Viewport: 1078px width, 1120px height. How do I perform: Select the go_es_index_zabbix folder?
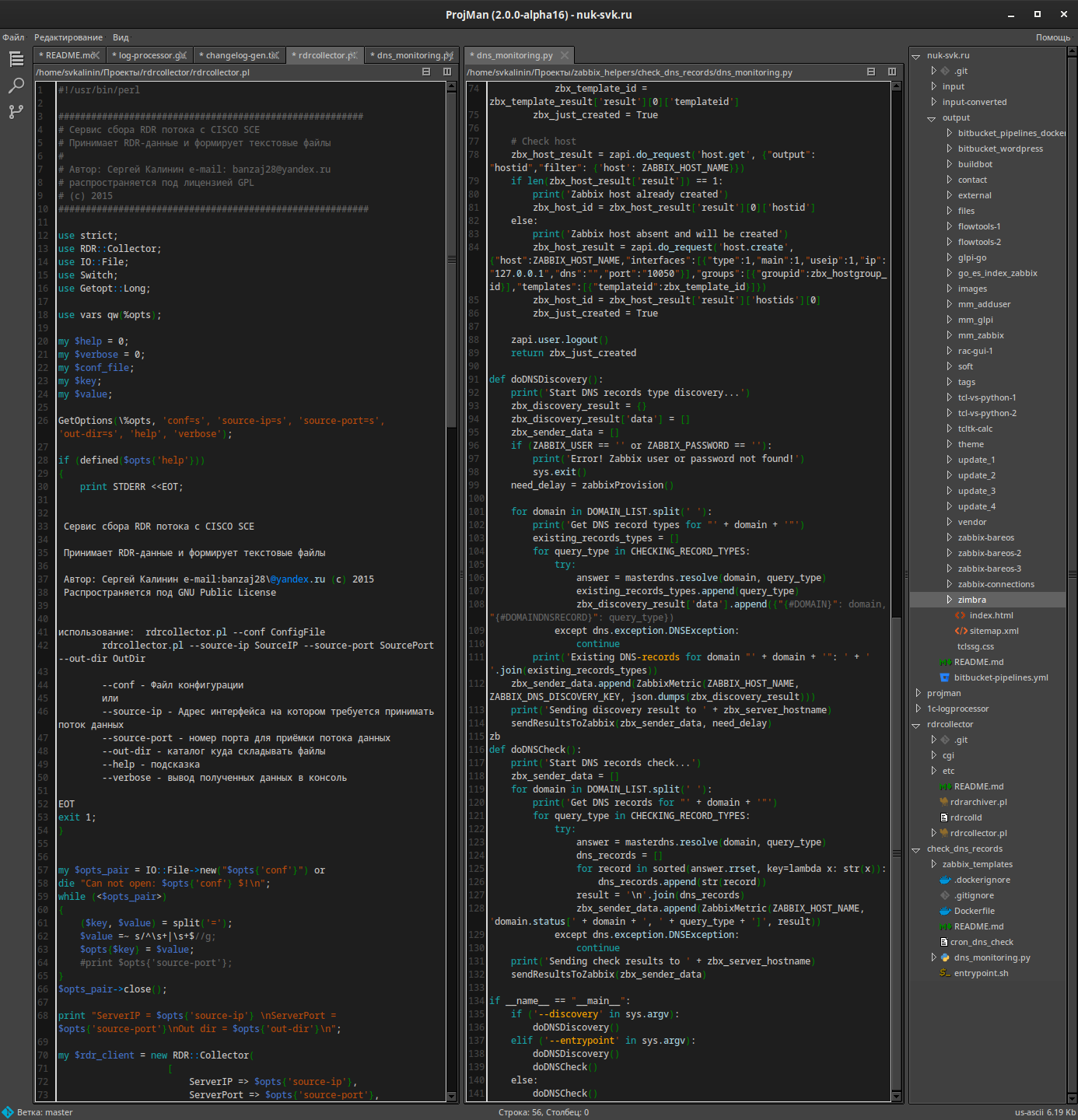pos(997,273)
